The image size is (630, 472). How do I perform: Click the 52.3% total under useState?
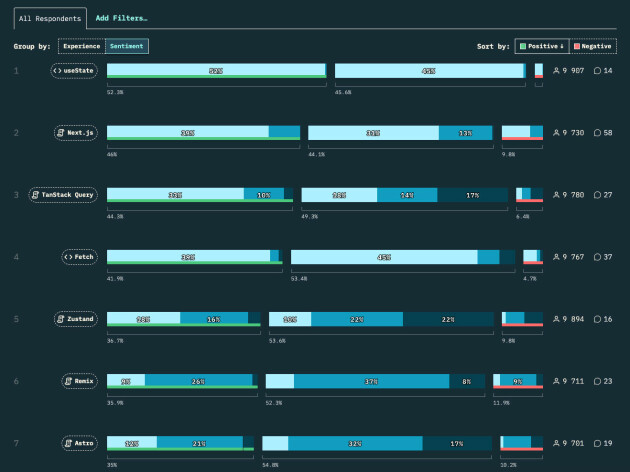tap(115, 92)
